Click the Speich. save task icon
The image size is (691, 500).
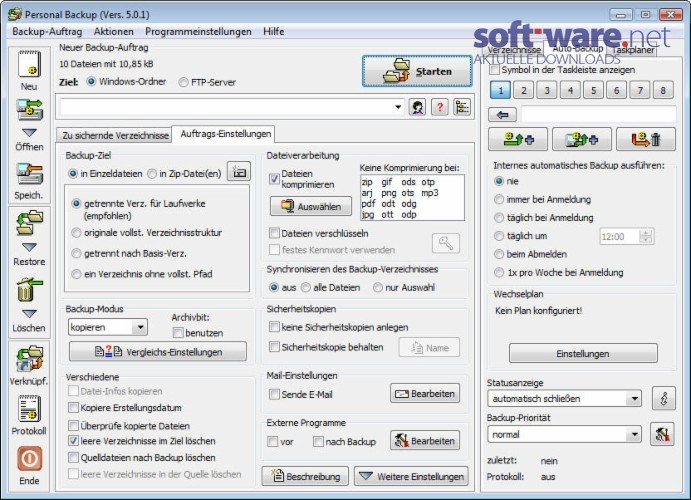tap(29, 174)
